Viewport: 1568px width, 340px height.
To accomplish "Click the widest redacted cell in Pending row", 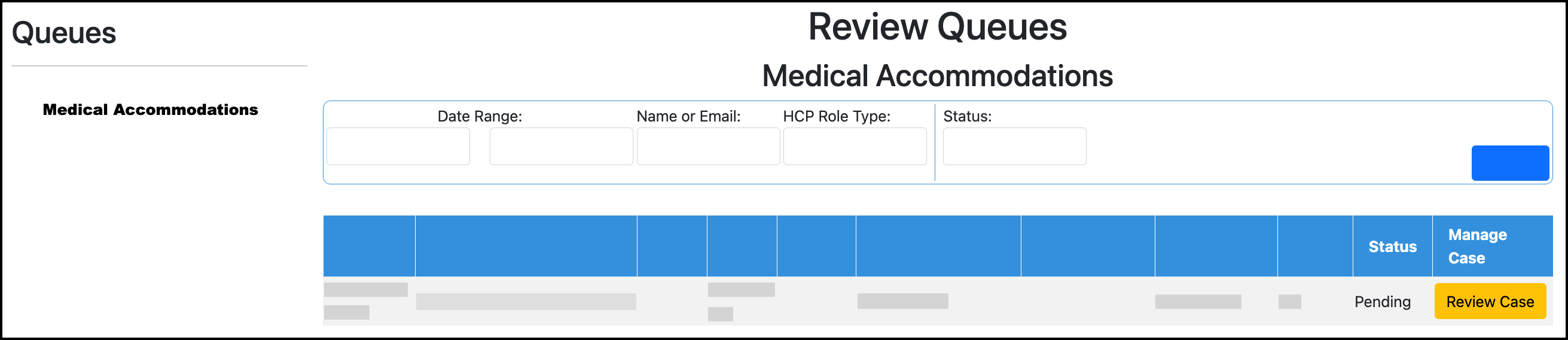I will coord(526,302).
